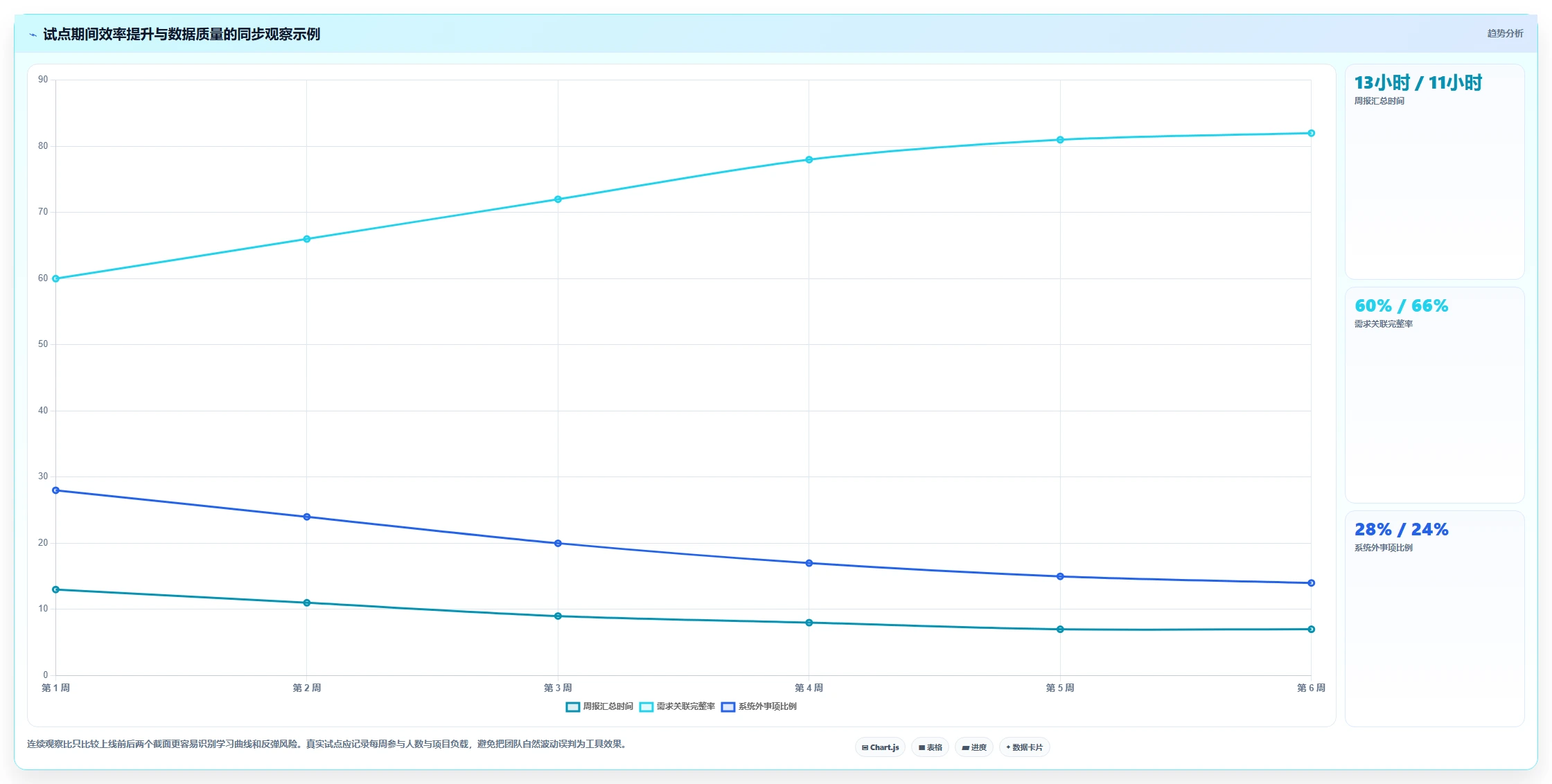Select 需求关联完整率 point at 第 4 周 (78)
This screenshot has height=784, width=1552.
[x=809, y=160]
